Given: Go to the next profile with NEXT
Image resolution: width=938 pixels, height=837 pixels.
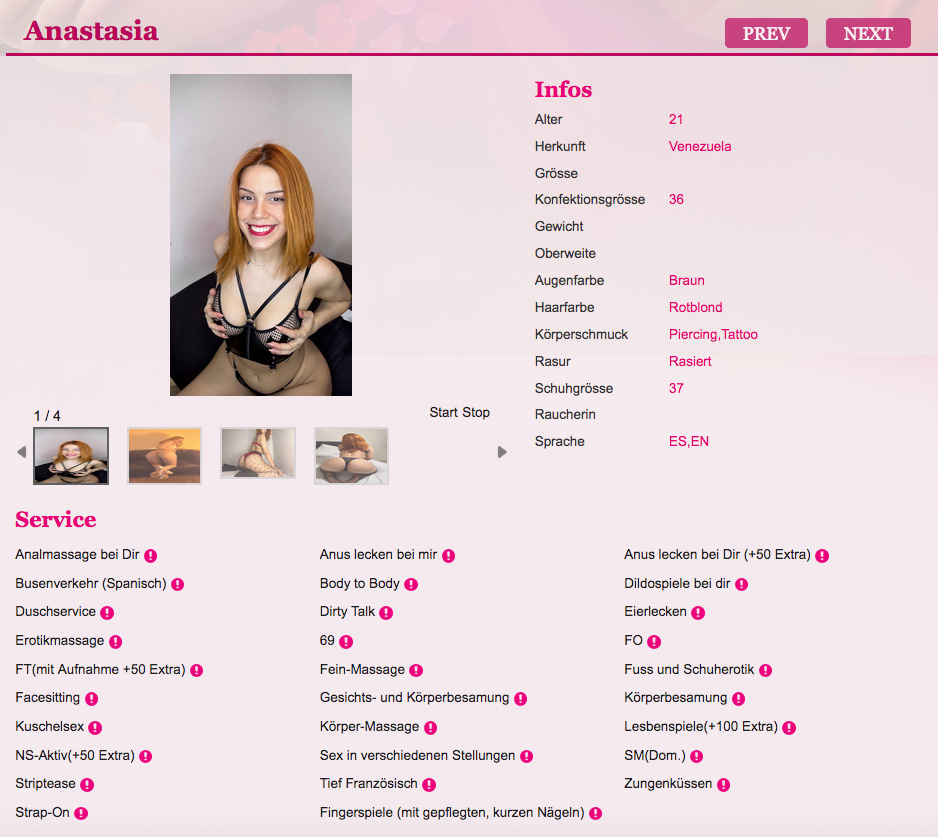Looking at the screenshot, I should pos(868,33).
